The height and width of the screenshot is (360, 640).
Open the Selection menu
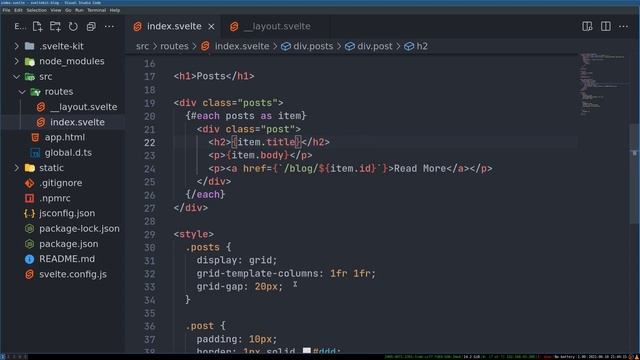(x=37, y=10)
